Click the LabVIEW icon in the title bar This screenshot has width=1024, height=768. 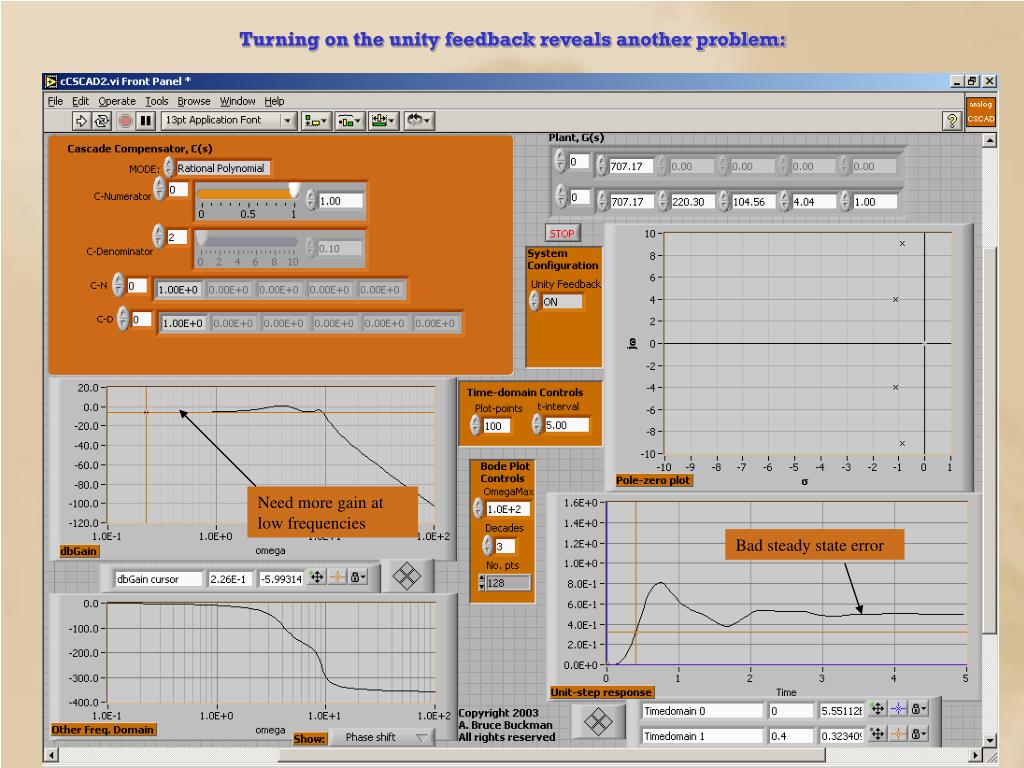(x=51, y=81)
